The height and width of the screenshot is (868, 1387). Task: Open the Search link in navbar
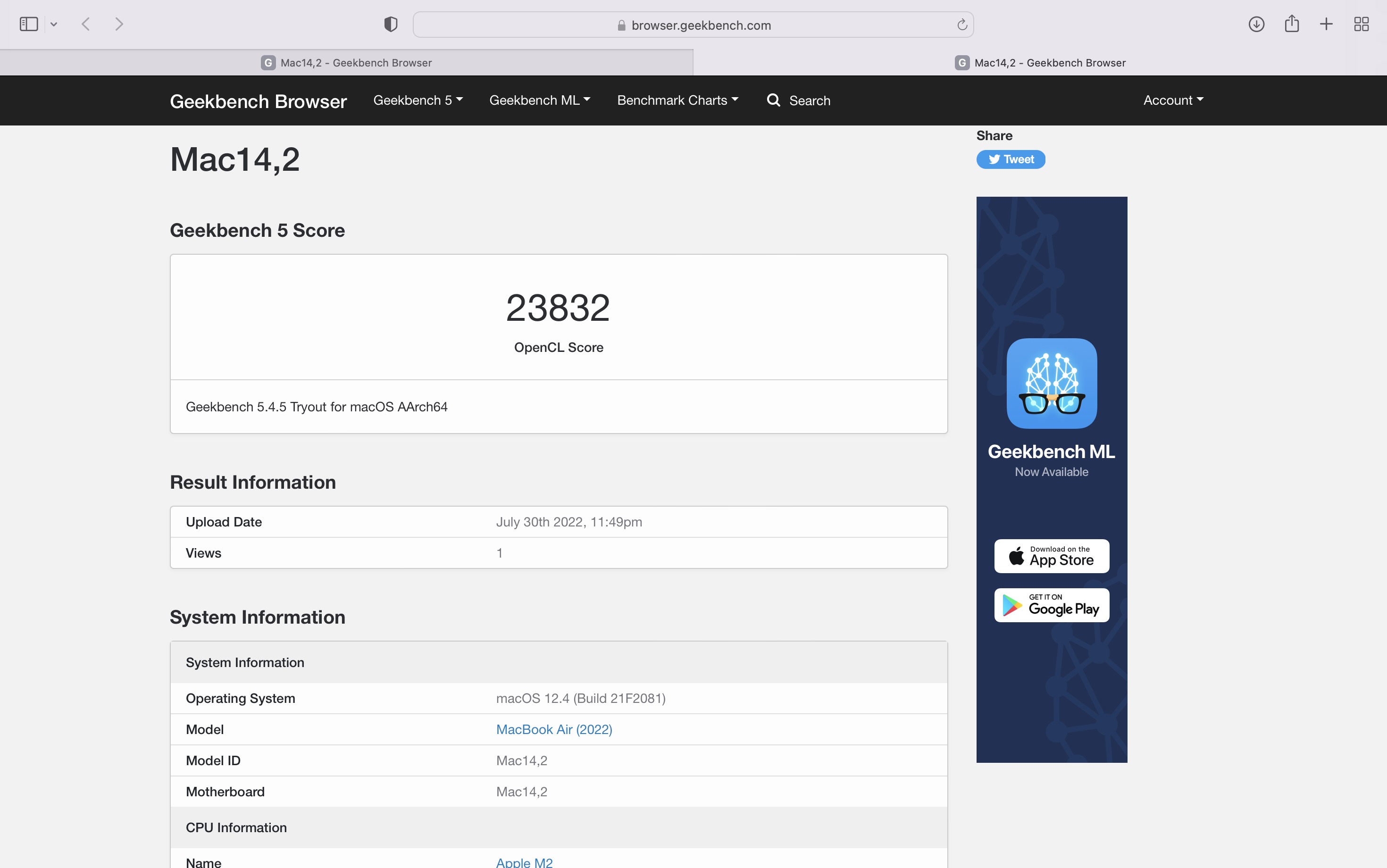pyautogui.click(x=810, y=101)
